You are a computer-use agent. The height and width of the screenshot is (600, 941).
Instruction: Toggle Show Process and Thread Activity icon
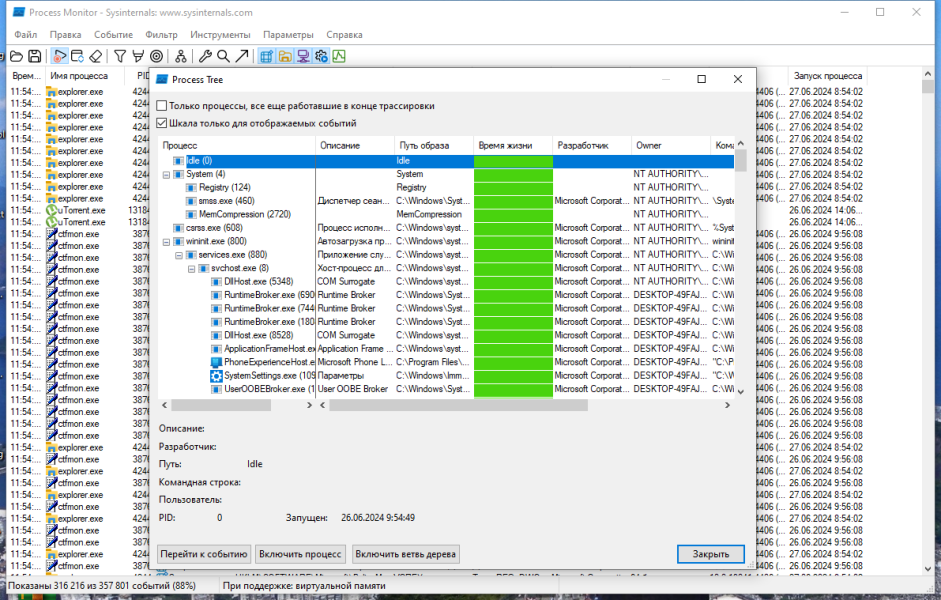pyautogui.click(x=321, y=56)
